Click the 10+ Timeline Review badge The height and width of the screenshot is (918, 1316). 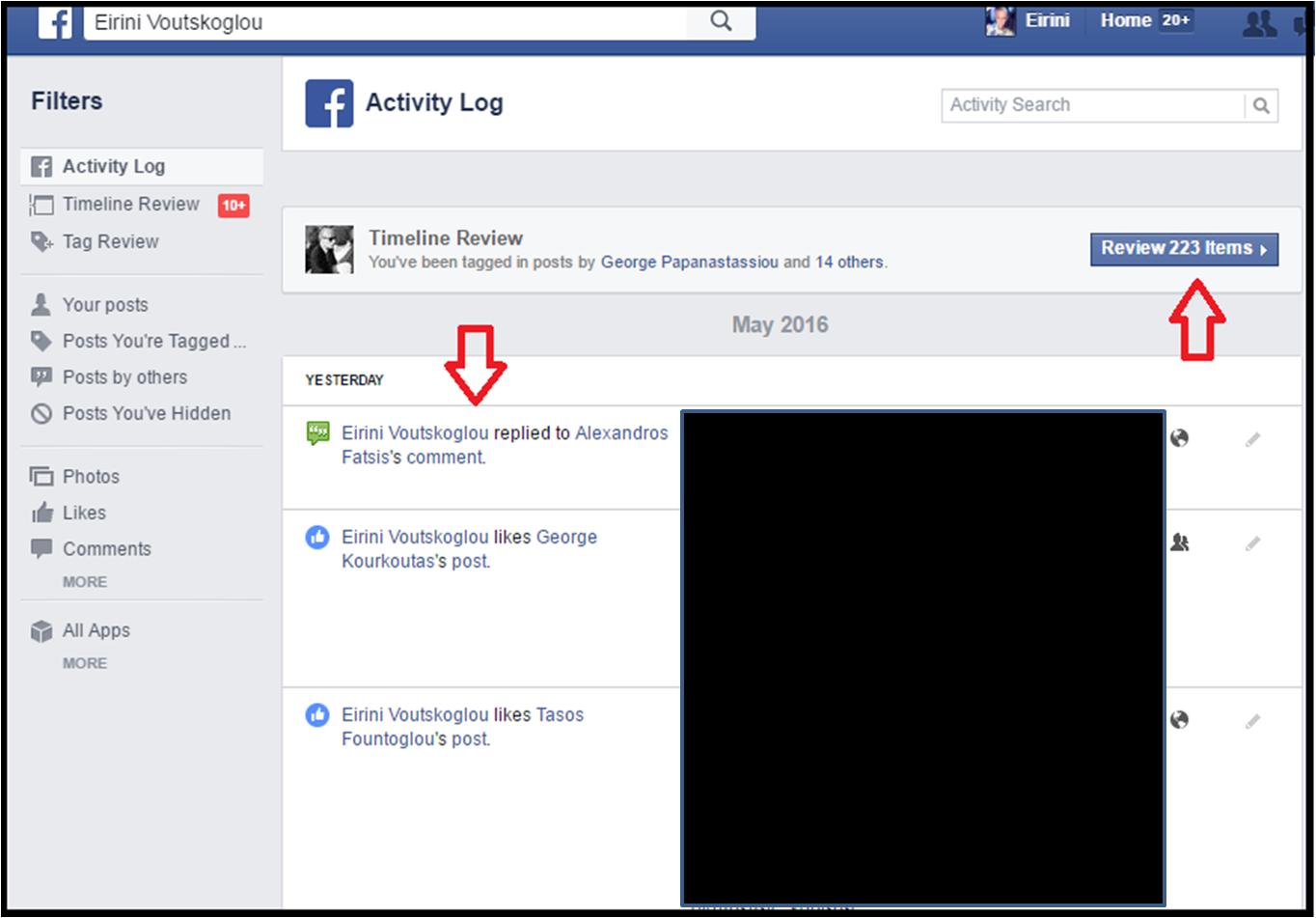point(233,205)
